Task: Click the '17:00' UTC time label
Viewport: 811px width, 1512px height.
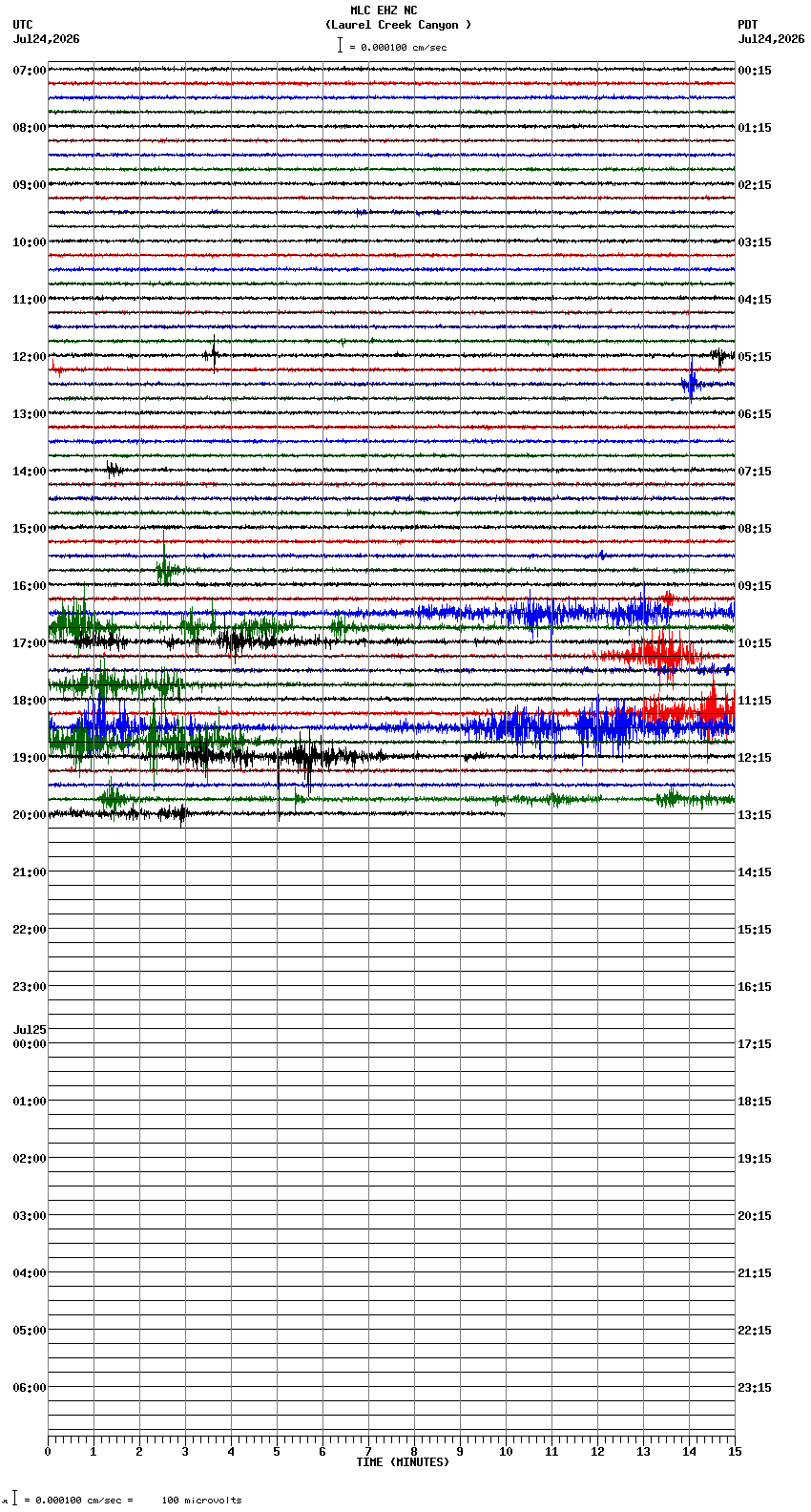Action: click(x=30, y=643)
